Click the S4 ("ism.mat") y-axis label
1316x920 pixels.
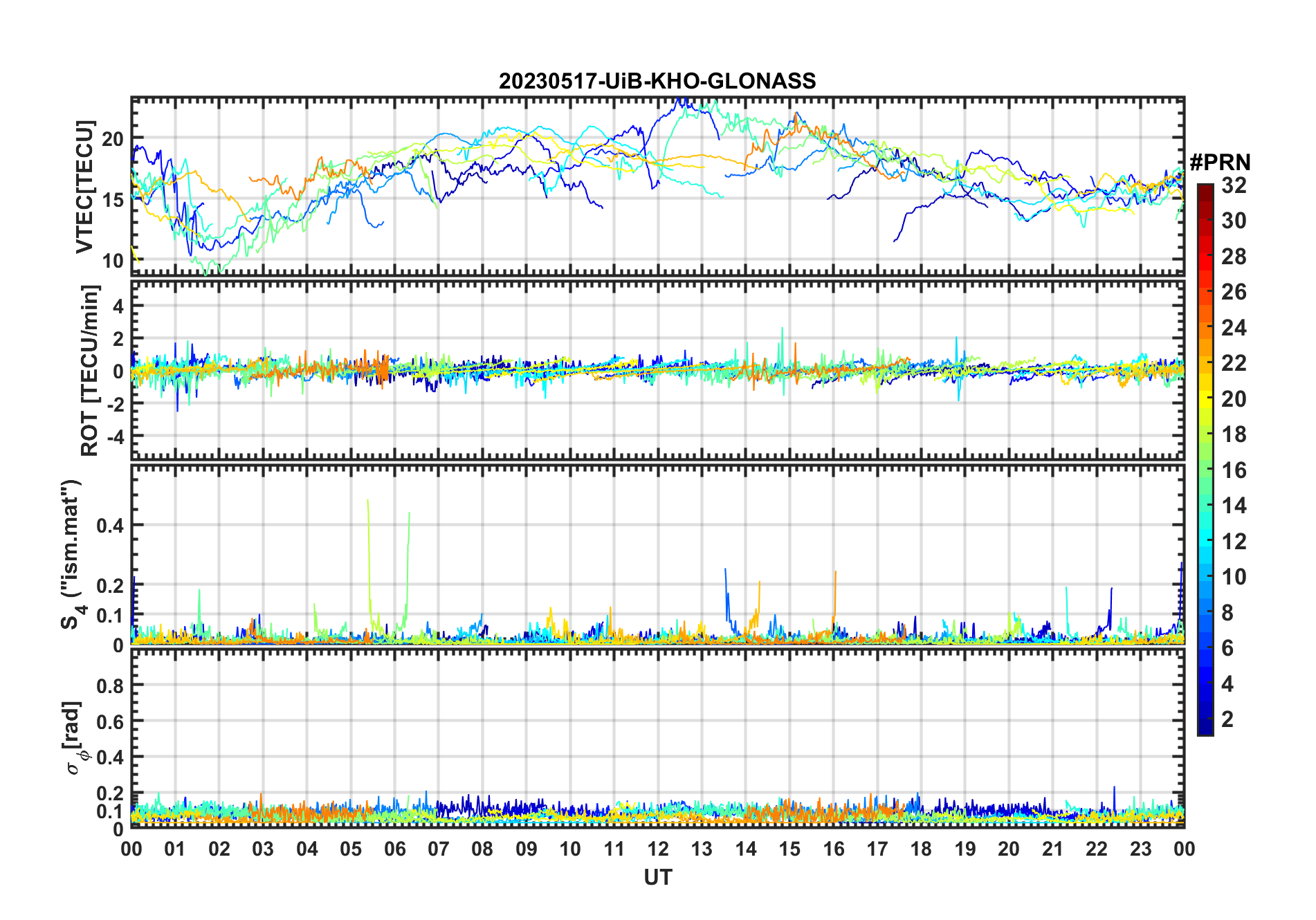point(73,554)
